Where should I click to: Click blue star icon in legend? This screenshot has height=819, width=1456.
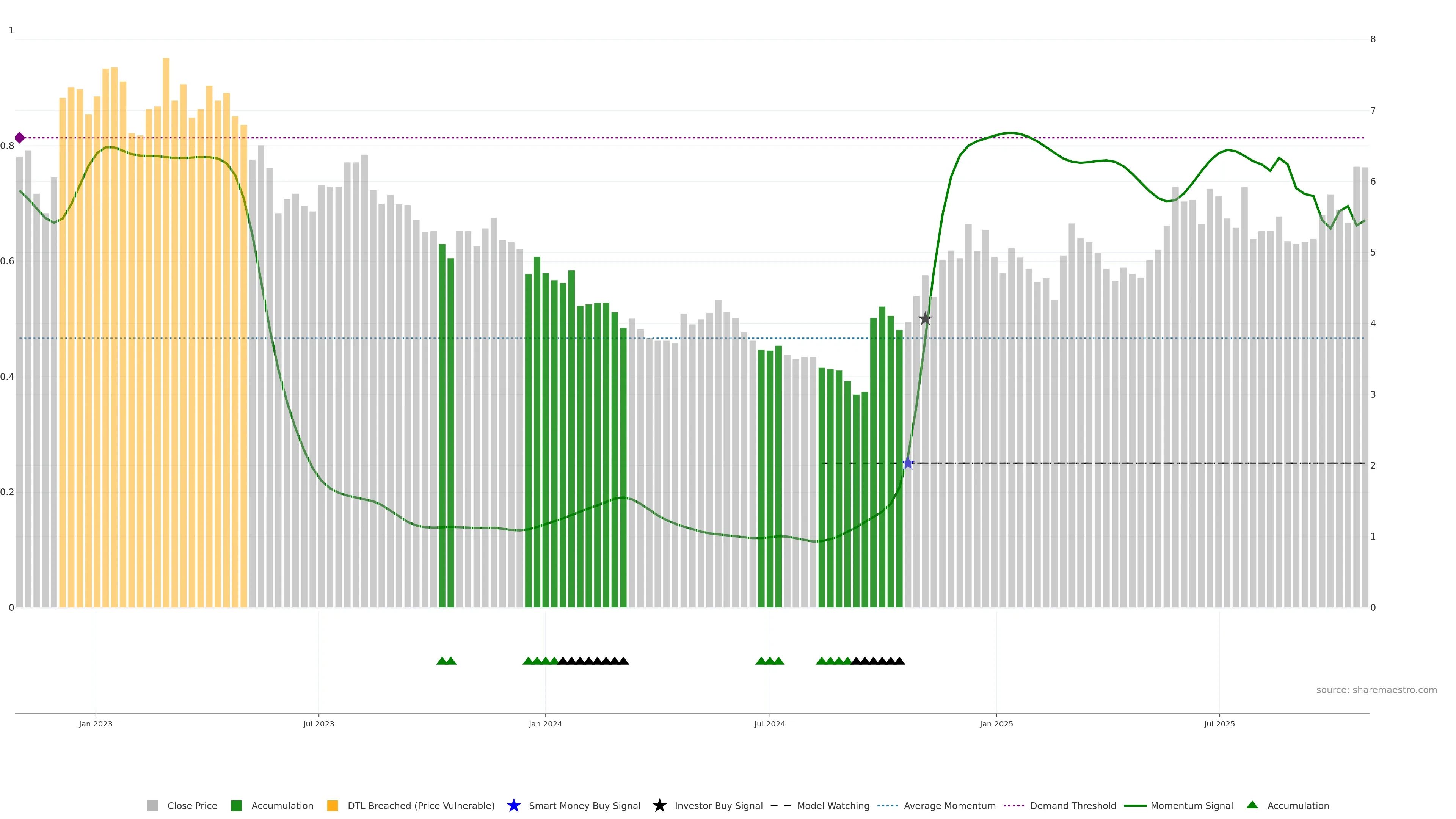(513, 805)
